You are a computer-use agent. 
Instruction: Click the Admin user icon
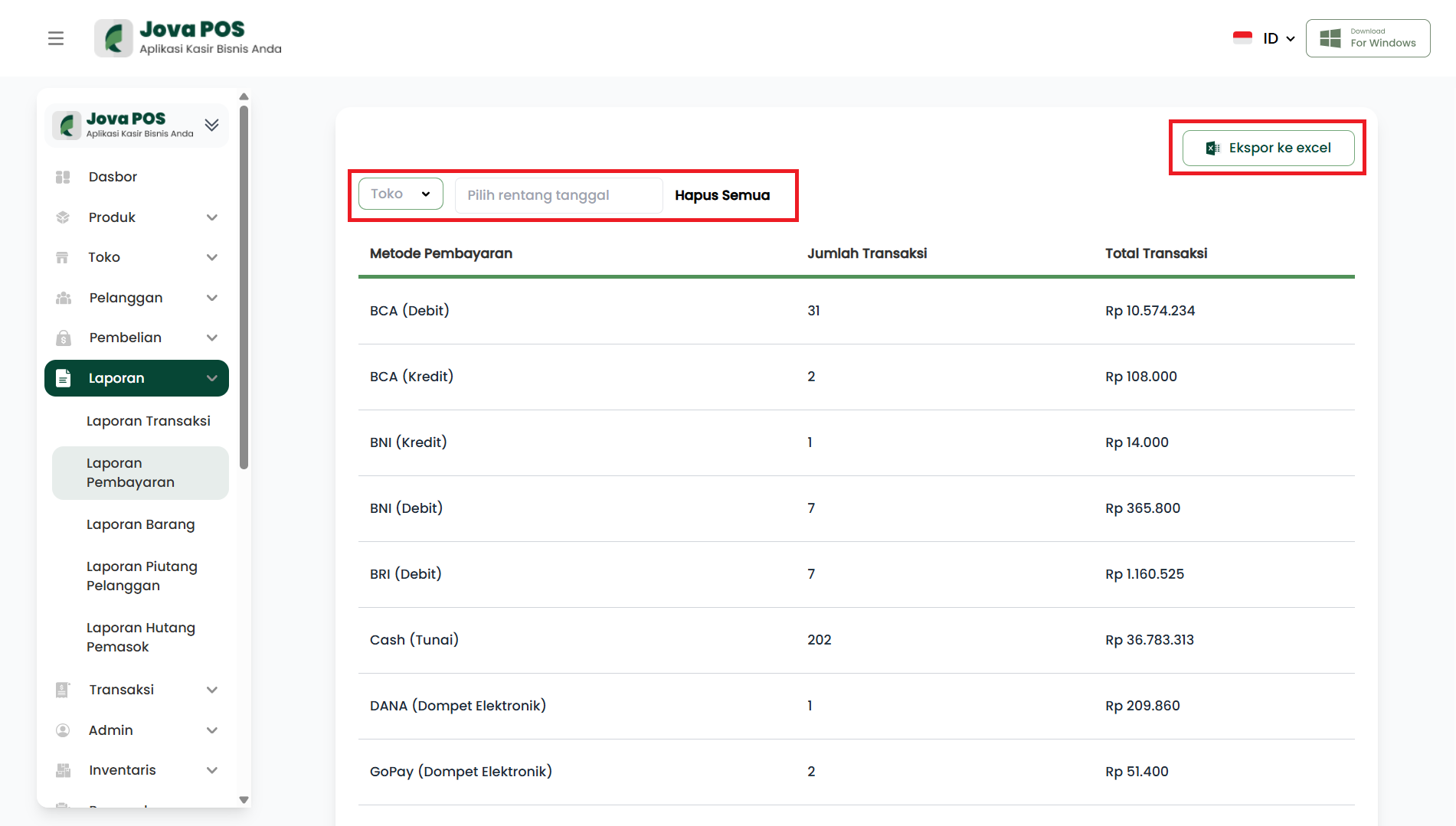[x=63, y=730]
